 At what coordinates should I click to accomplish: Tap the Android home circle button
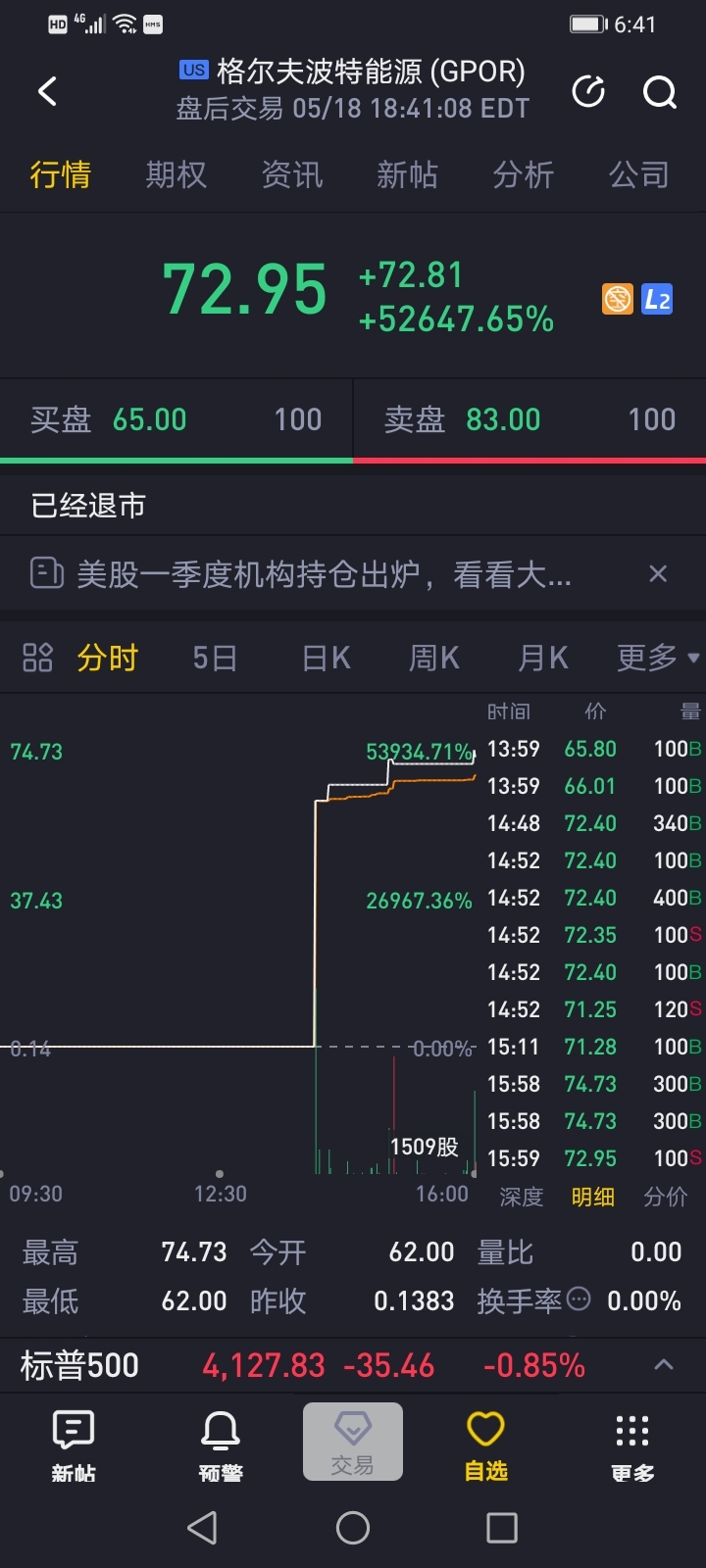tap(353, 1527)
